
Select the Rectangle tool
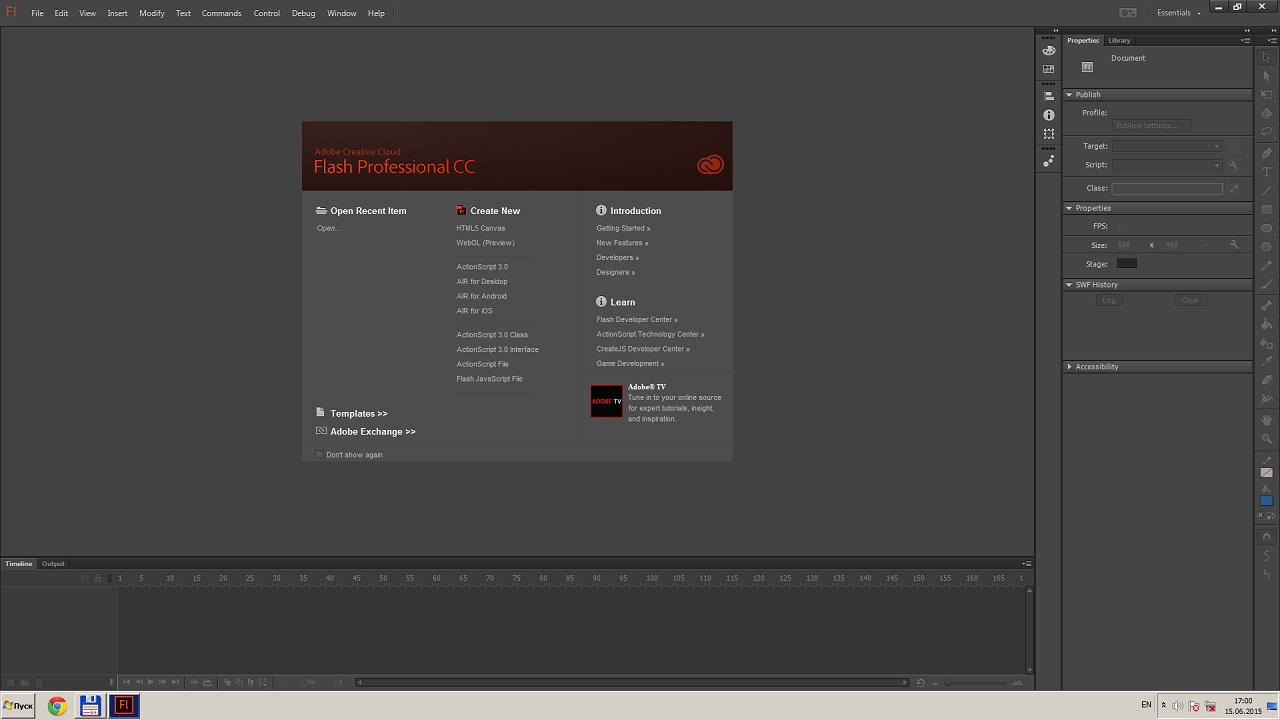pyautogui.click(x=1266, y=210)
